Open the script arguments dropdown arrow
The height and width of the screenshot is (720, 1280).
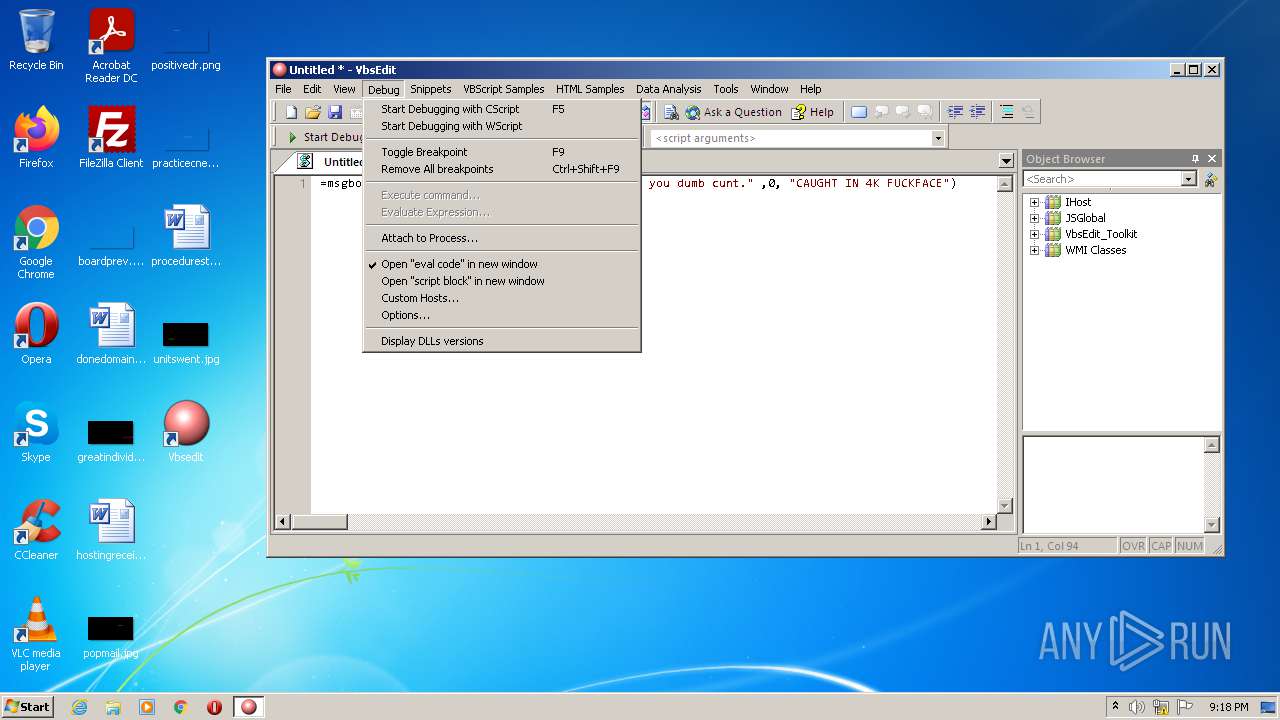pos(937,138)
